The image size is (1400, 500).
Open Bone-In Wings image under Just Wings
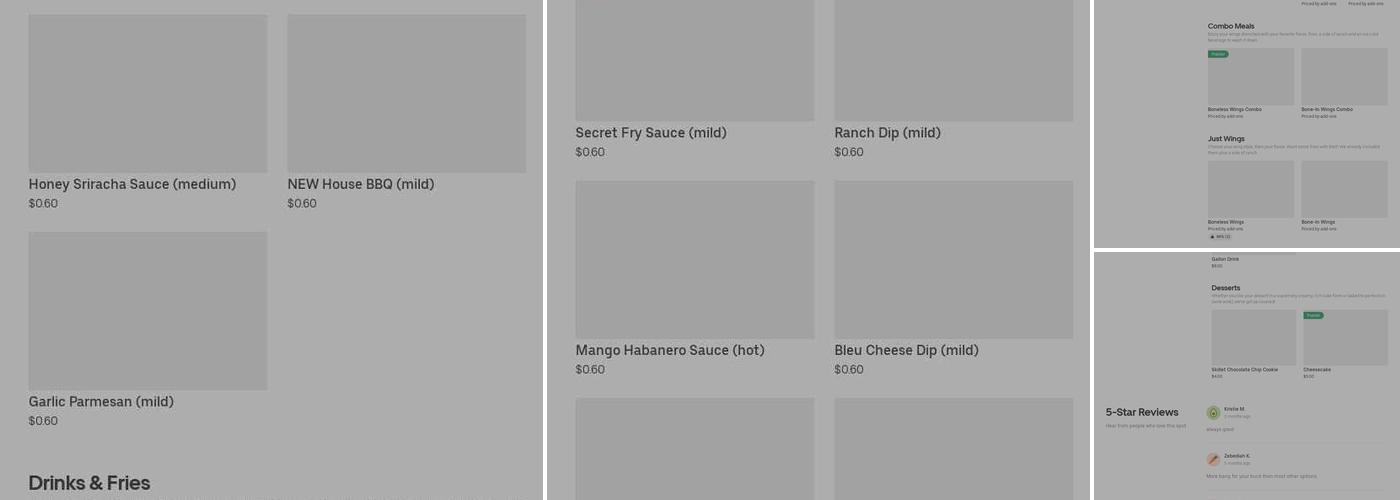(x=1344, y=189)
